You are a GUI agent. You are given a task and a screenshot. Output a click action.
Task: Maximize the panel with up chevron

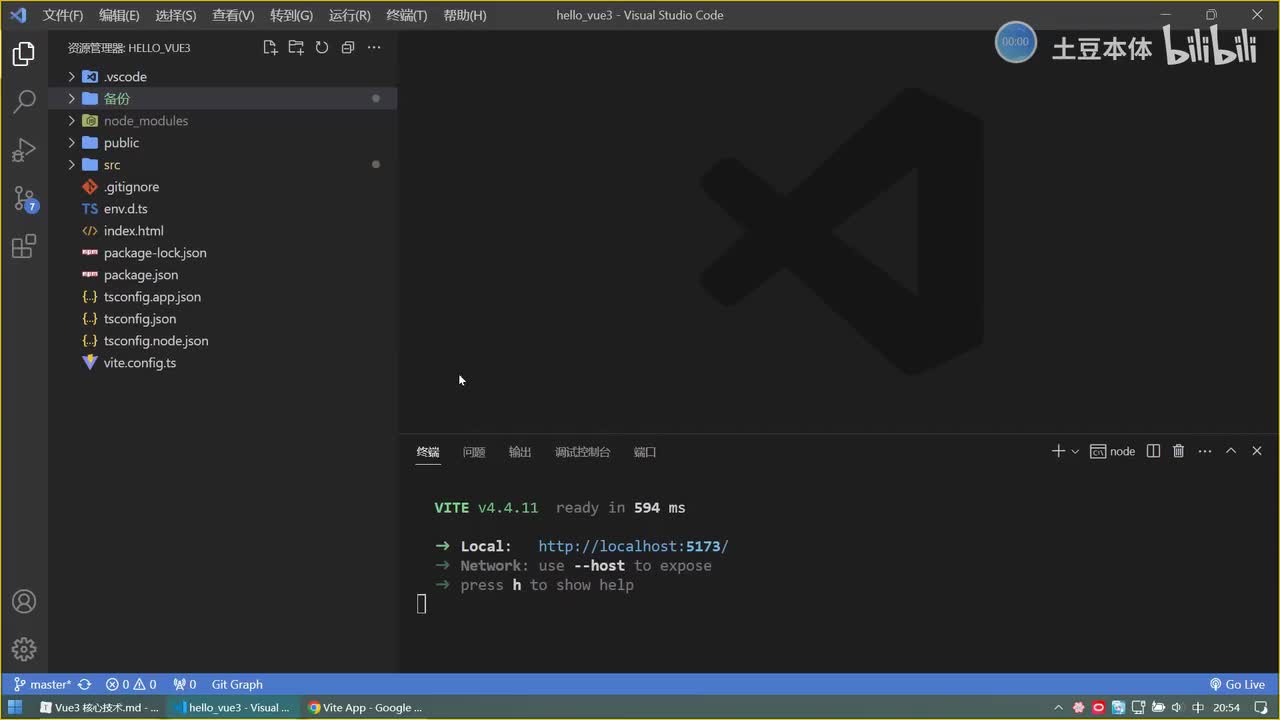point(1231,451)
